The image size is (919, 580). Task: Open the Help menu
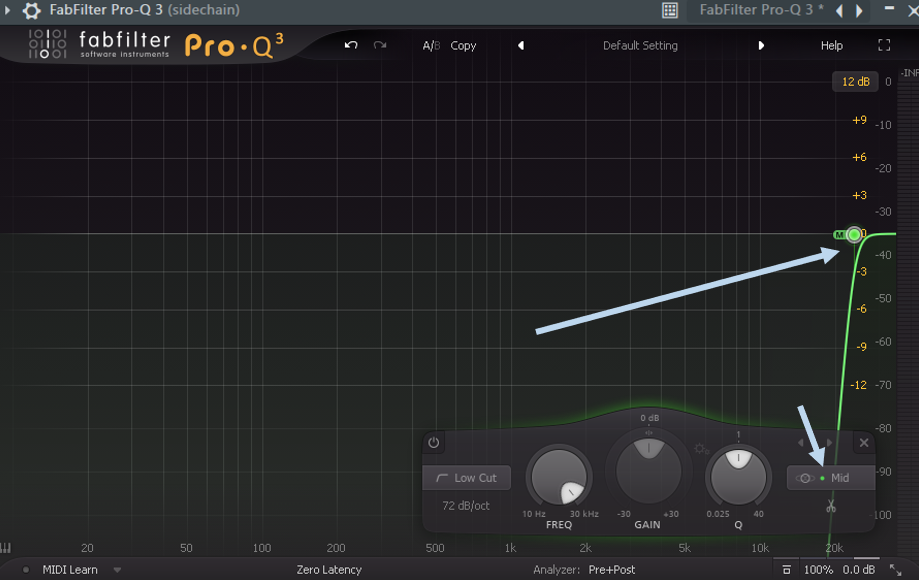tap(832, 46)
